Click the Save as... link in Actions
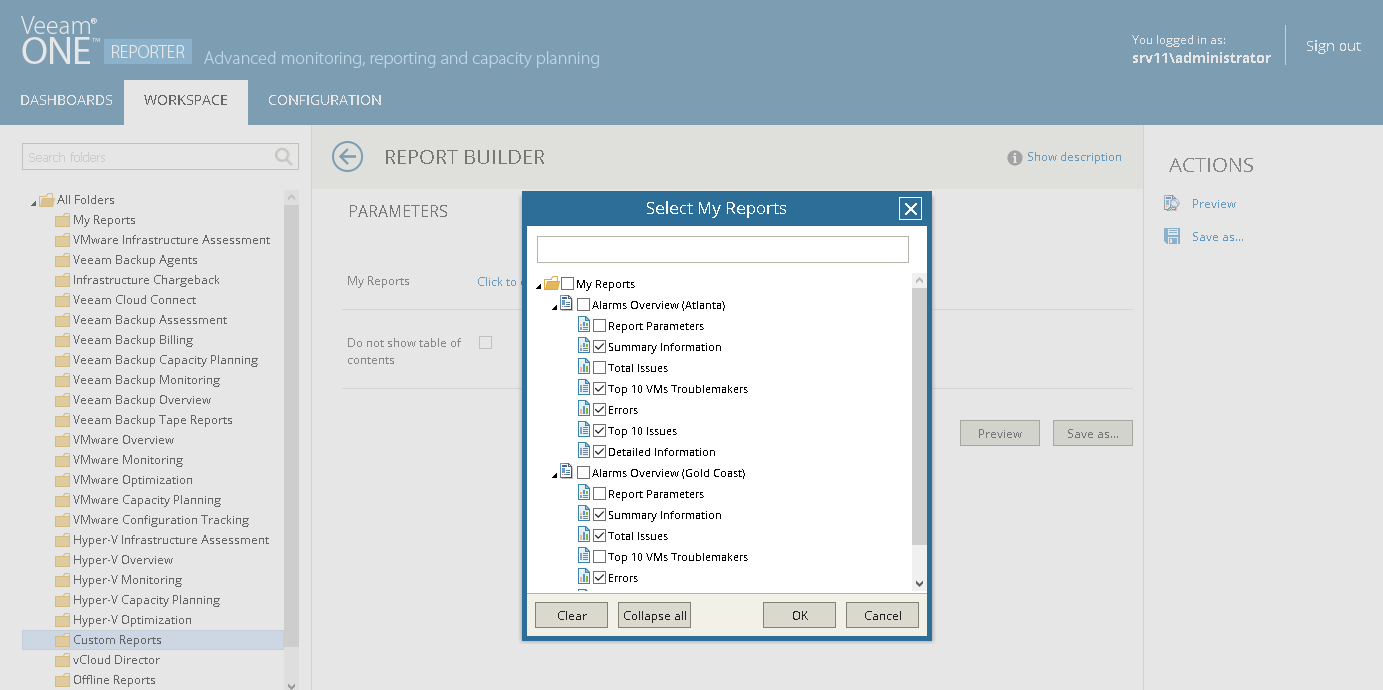This screenshot has width=1383, height=690. pos(1218,237)
